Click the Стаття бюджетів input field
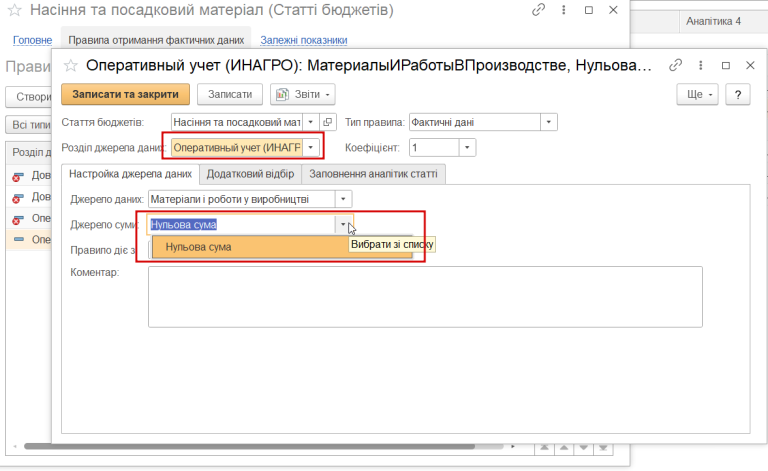Screen dimensions: 768x471 tap(237, 122)
